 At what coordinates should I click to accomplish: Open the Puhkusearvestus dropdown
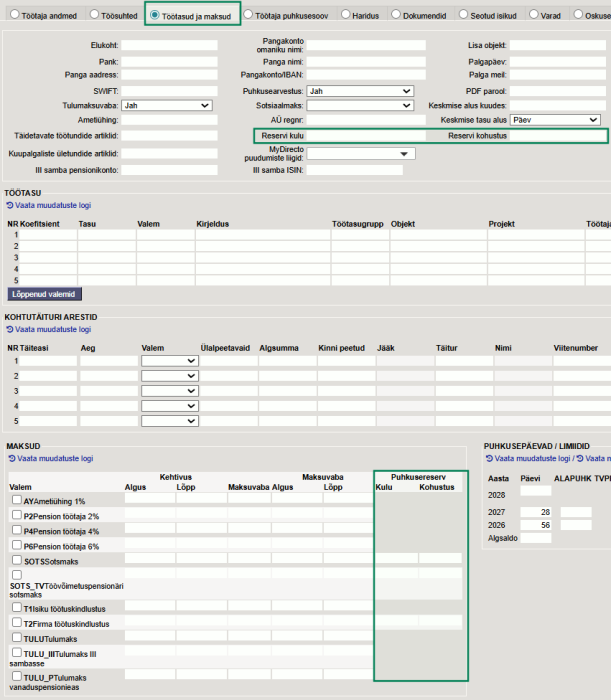tap(360, 91)
